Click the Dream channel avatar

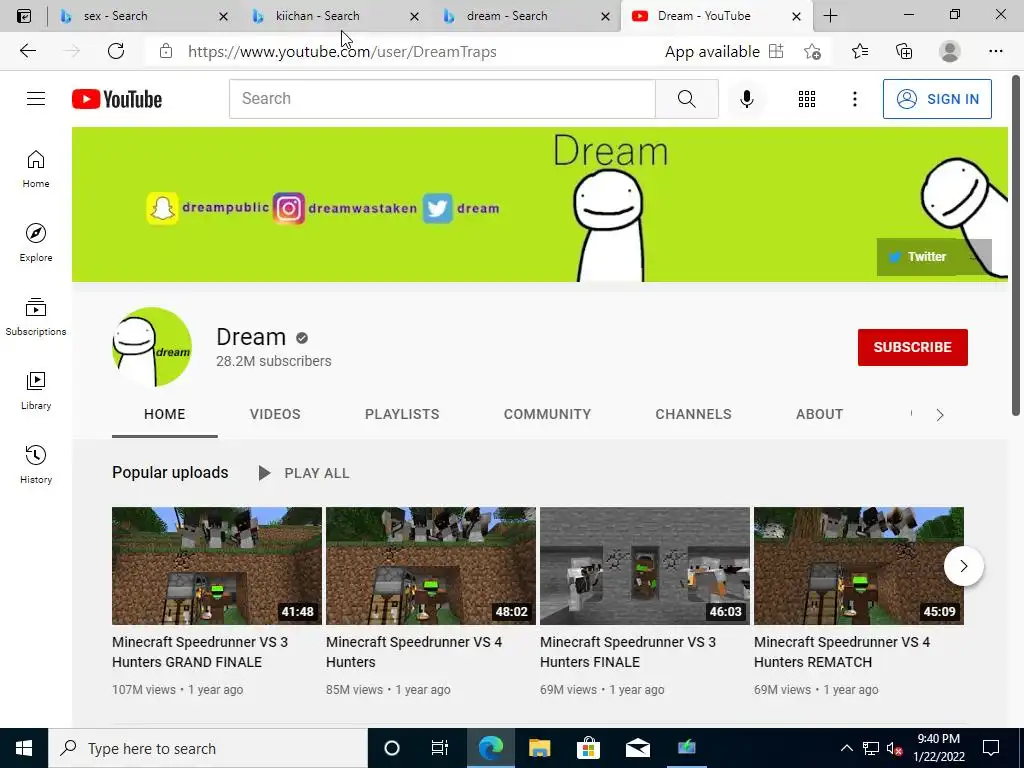(x=152, y=347)
